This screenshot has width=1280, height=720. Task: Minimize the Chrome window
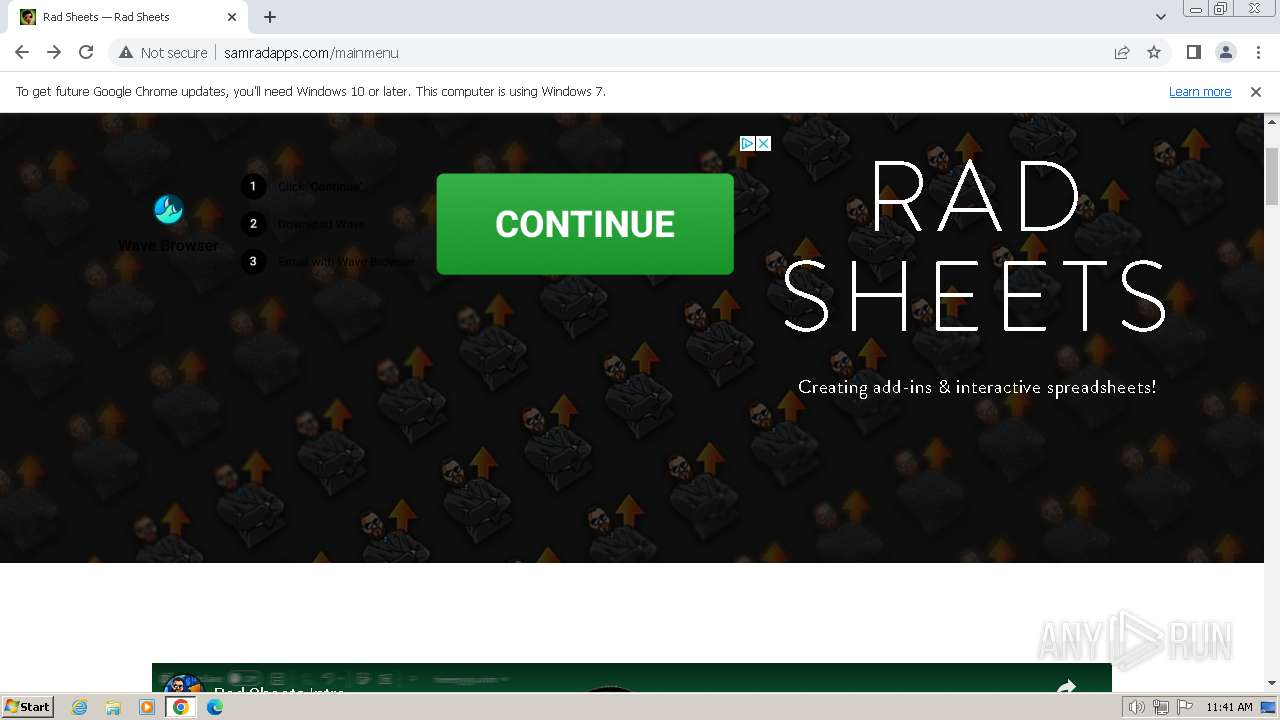tap(1195, 9)
